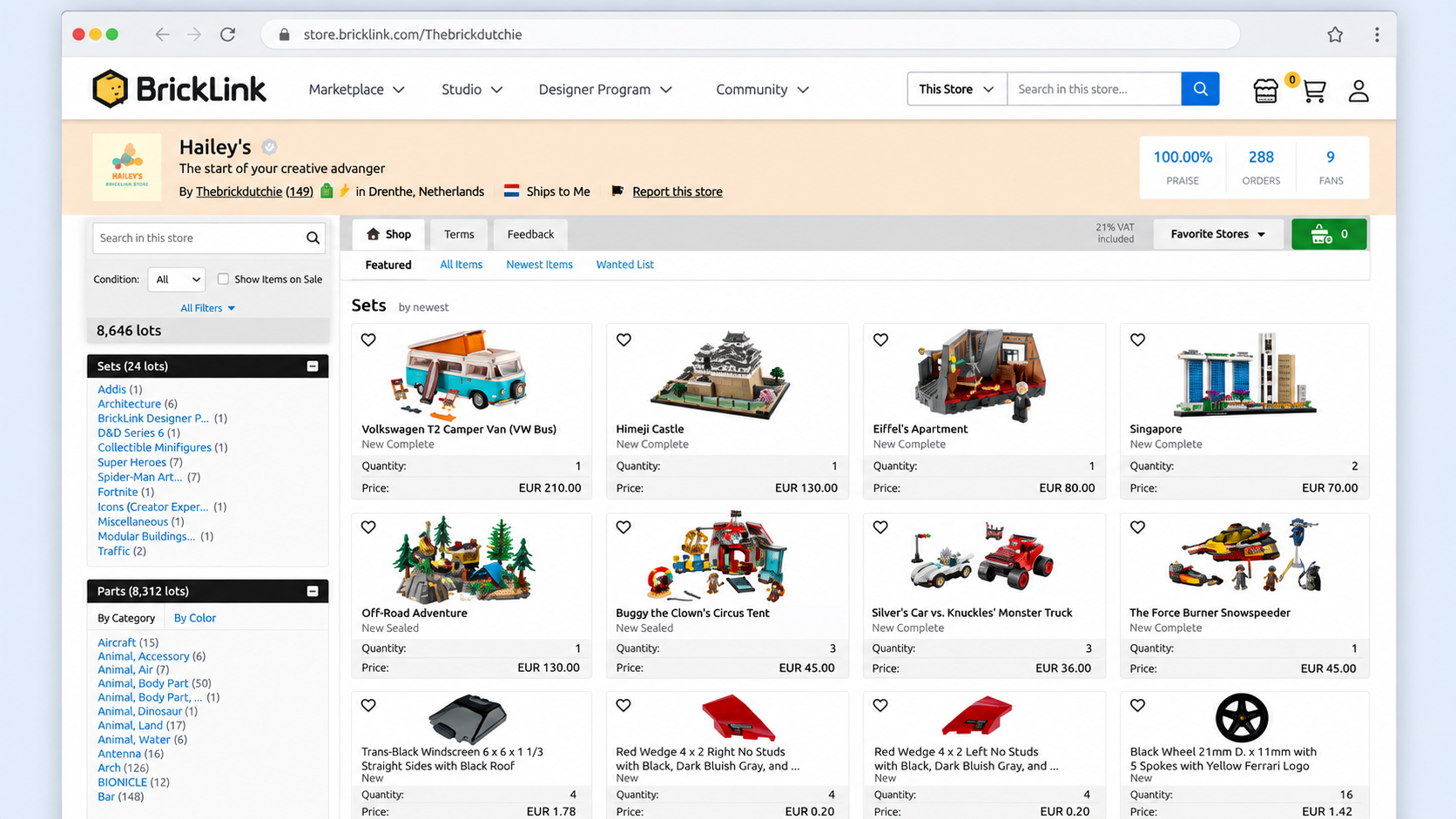Open the Studio dropdown menu
The image size is (1456, 819).
point(471,90)
